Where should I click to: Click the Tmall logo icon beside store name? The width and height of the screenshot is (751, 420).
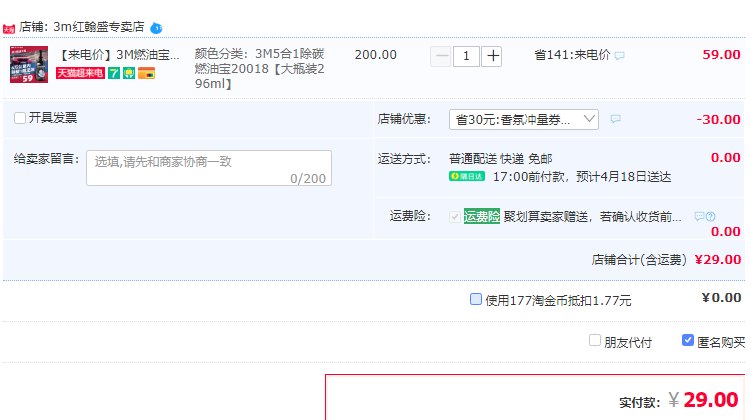9,27
